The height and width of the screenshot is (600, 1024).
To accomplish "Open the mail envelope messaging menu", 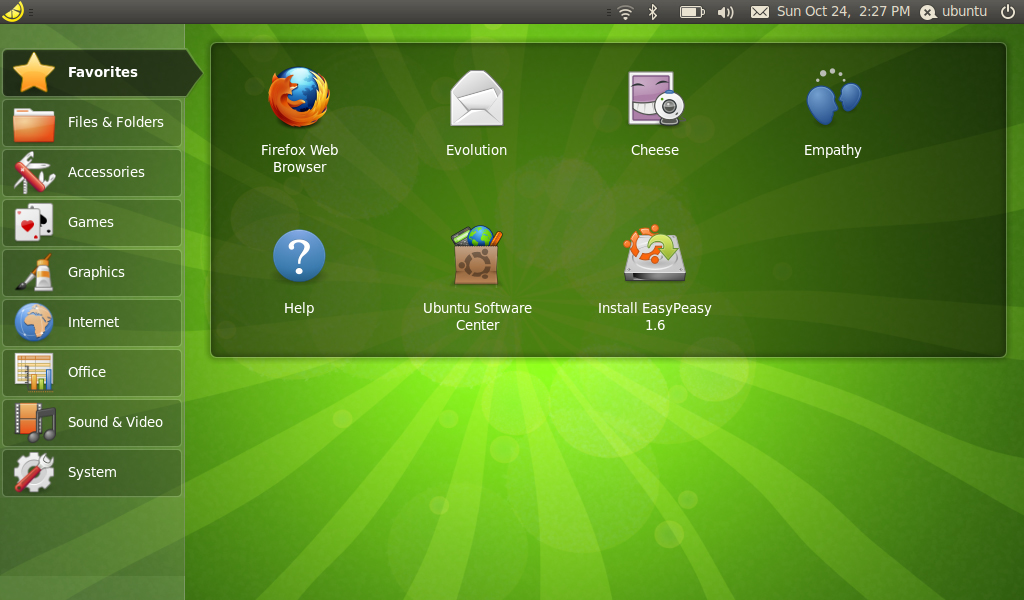I will point(760,12).
